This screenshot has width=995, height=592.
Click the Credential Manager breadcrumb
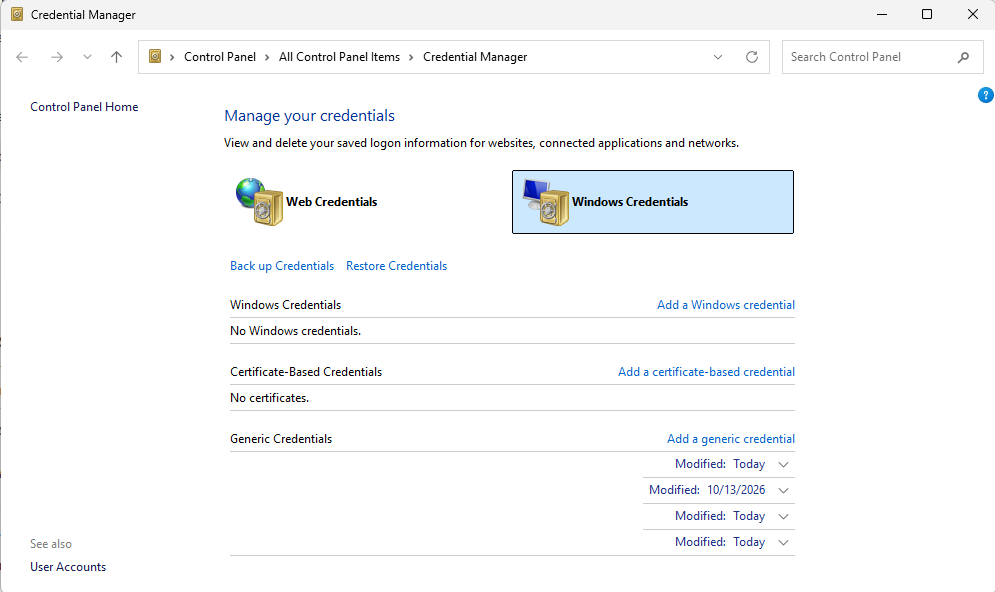(x=475, y=57)
